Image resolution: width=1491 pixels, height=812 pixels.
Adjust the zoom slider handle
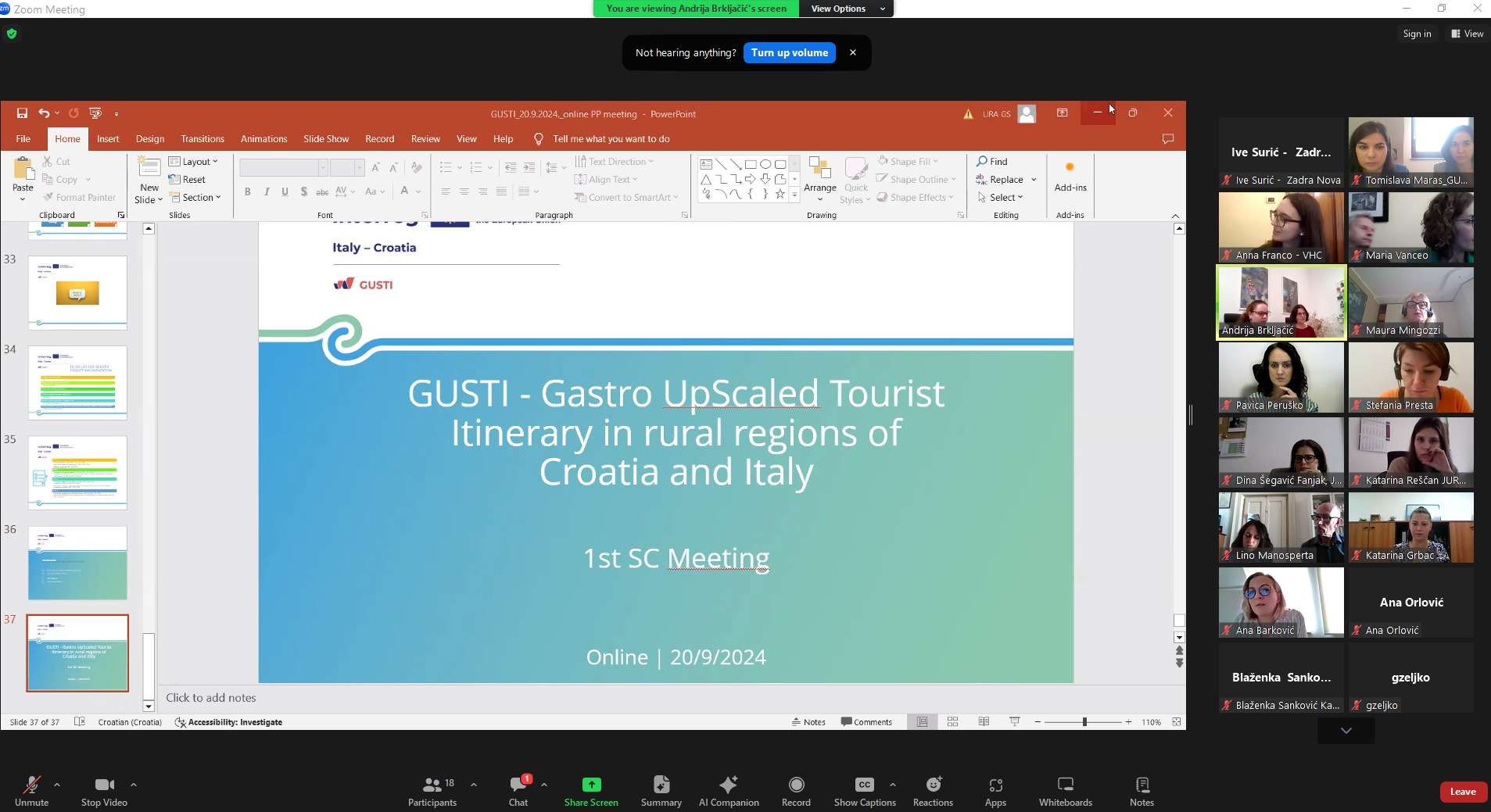pyautogui.click(x=1084, y=722)
